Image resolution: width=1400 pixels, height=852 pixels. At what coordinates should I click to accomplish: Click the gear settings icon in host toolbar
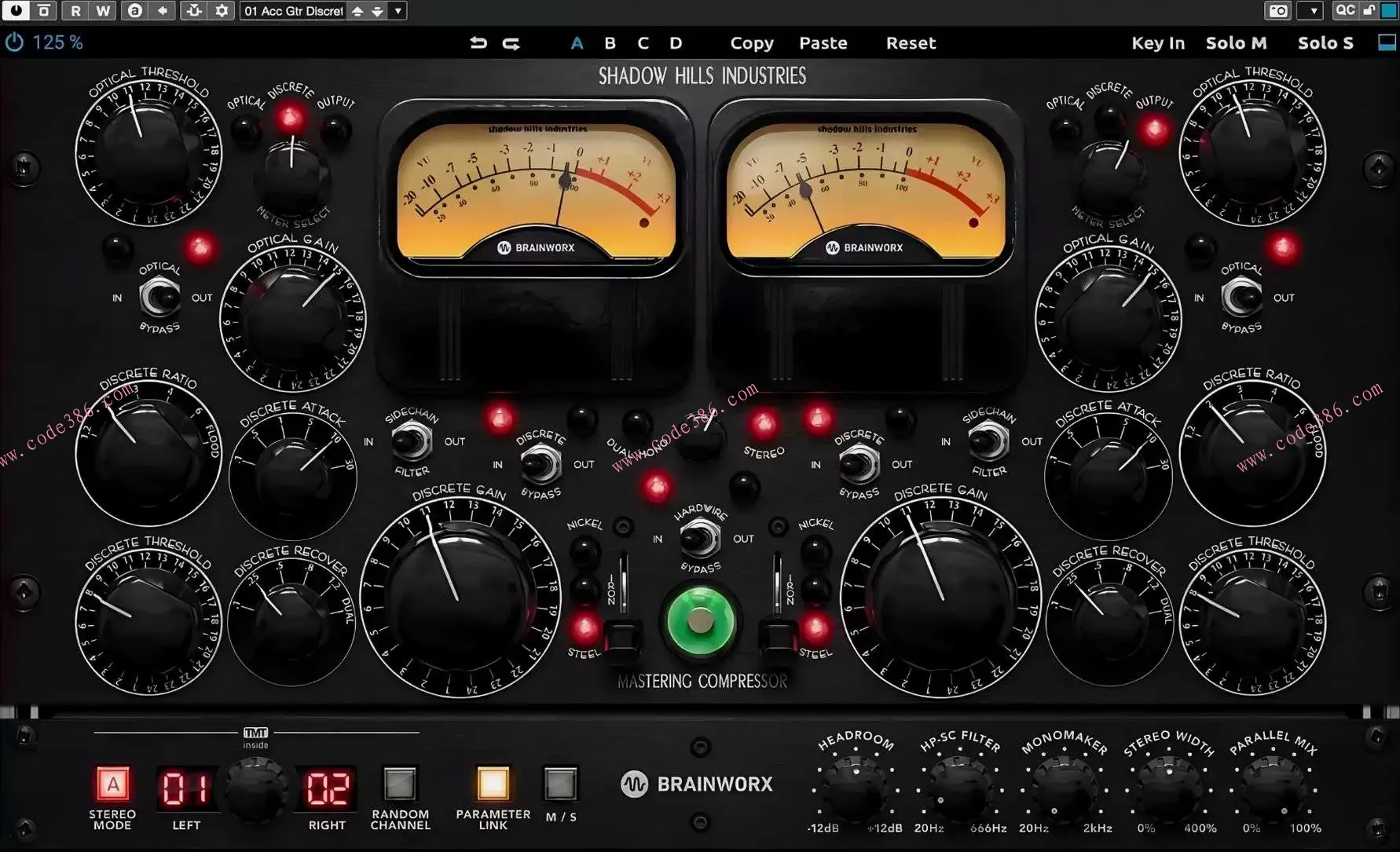[x=222, y=11]
